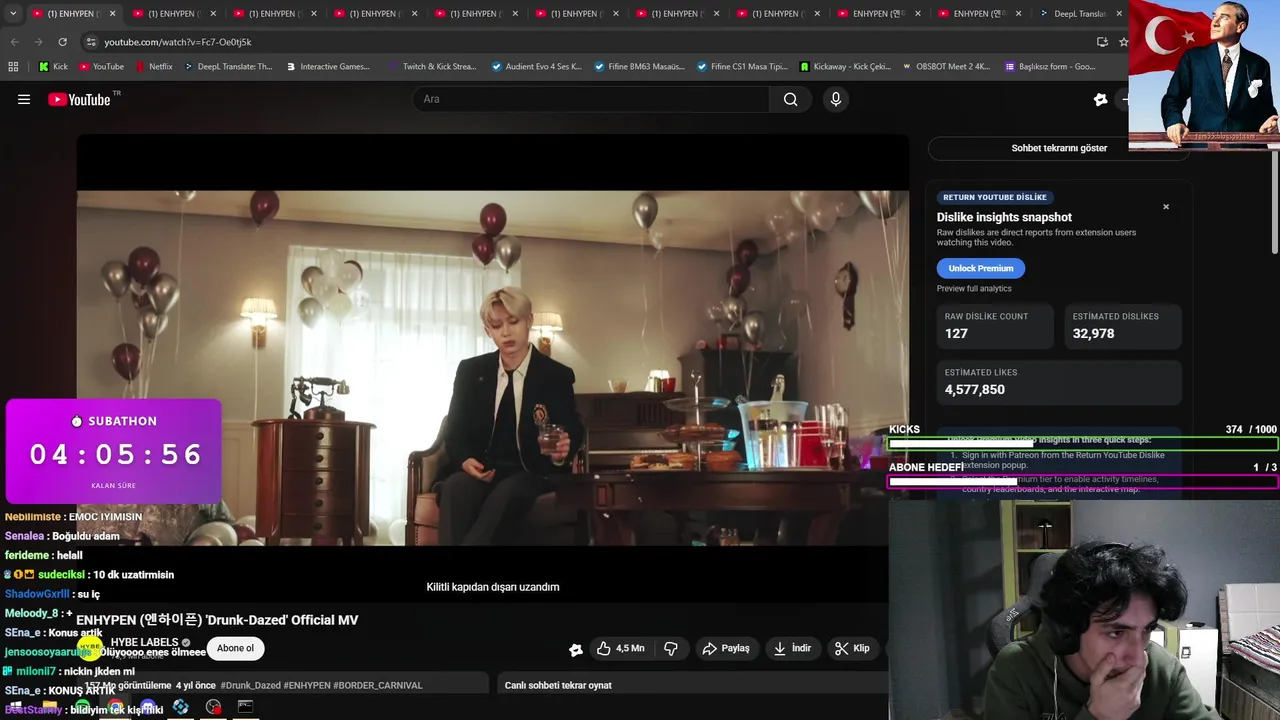Click the Raw Dislike Count 127 card

coord(995,326)
